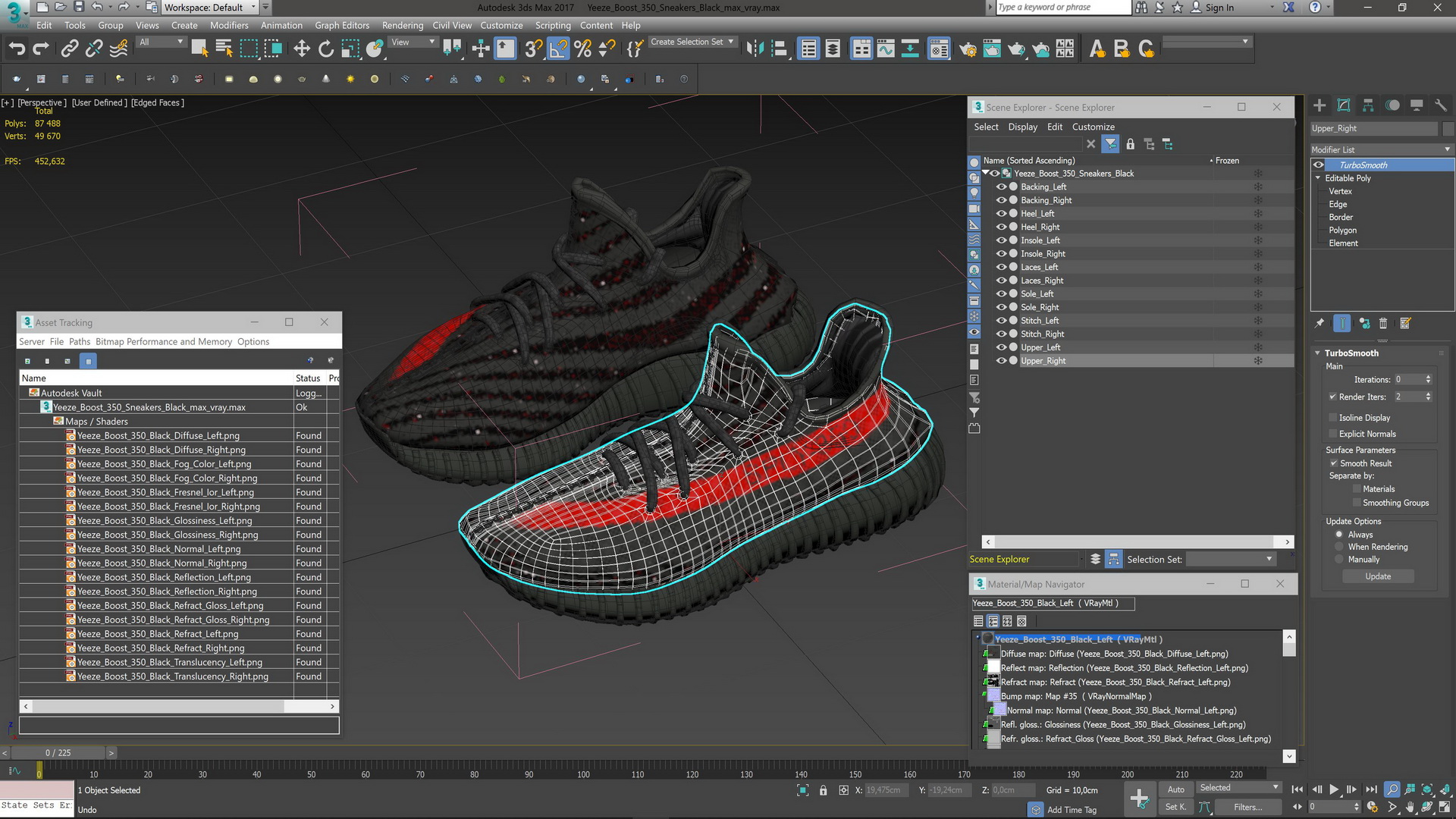The height and width of the screenshot is (819, 1456).
Task: Open the Create tab plus icon in command panel
Action: [x=1319, y=105]
